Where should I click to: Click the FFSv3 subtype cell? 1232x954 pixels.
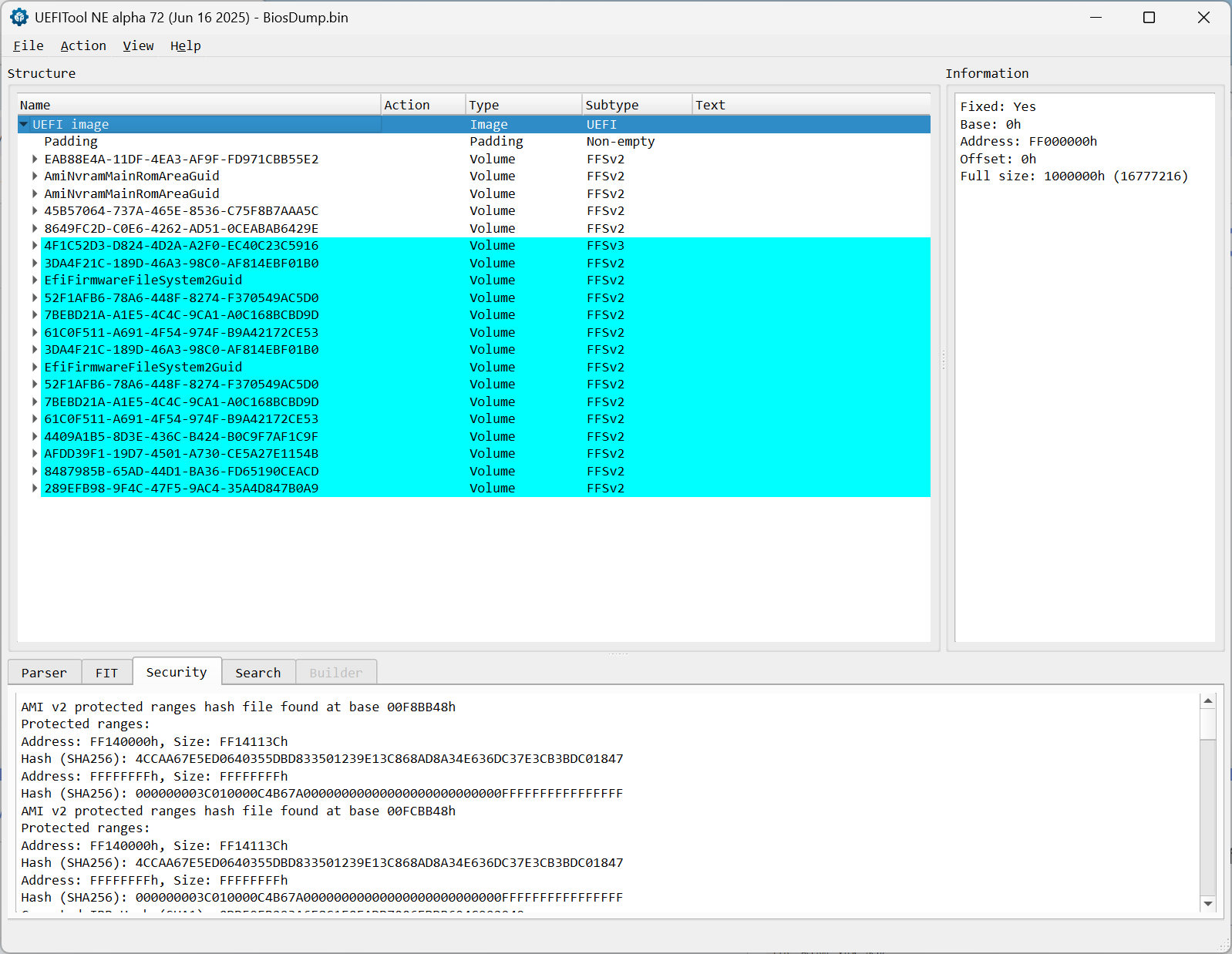pyautogui.click(x=605, y=245)
